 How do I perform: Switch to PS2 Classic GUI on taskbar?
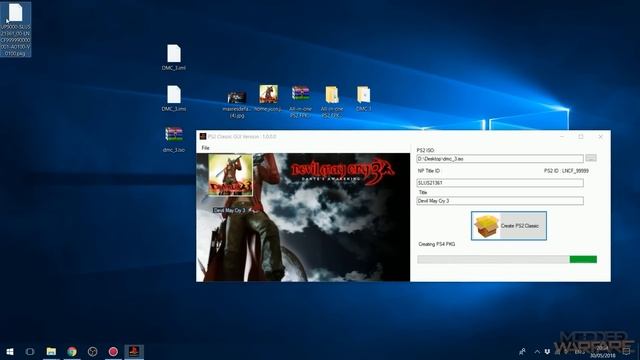134,351
